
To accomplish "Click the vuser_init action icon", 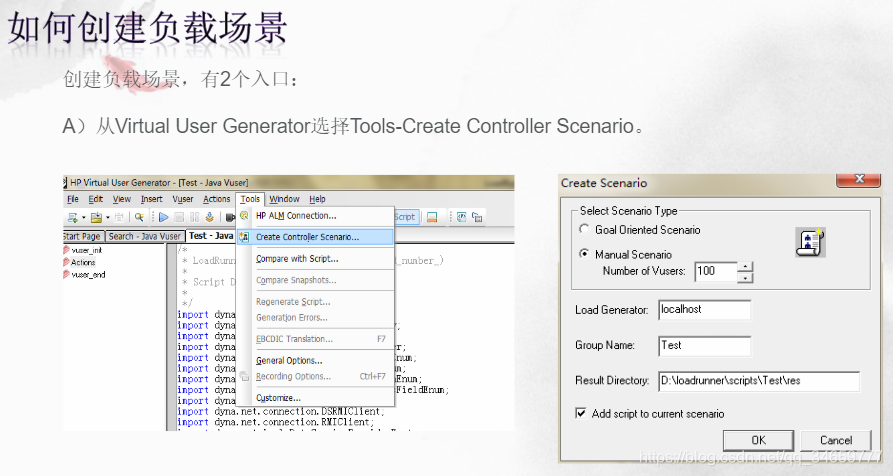I will tap(66, 250).
